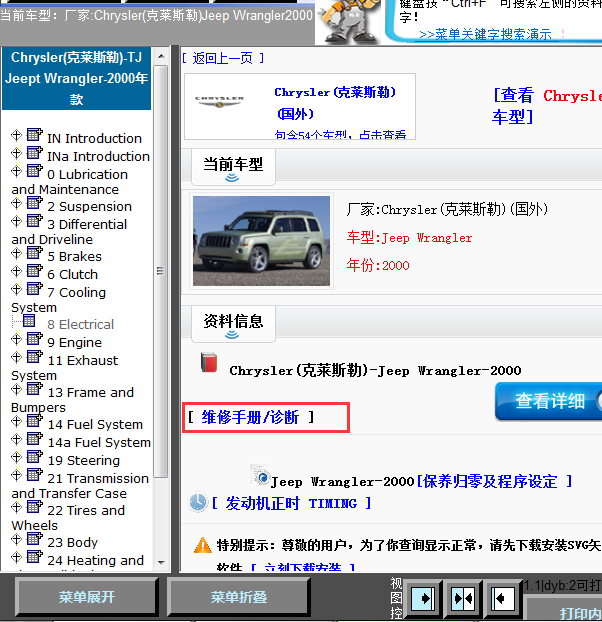Click 菜单折叠 to collapse the menu
Viewport: 602px width, 622px height.
click(238, 597)
